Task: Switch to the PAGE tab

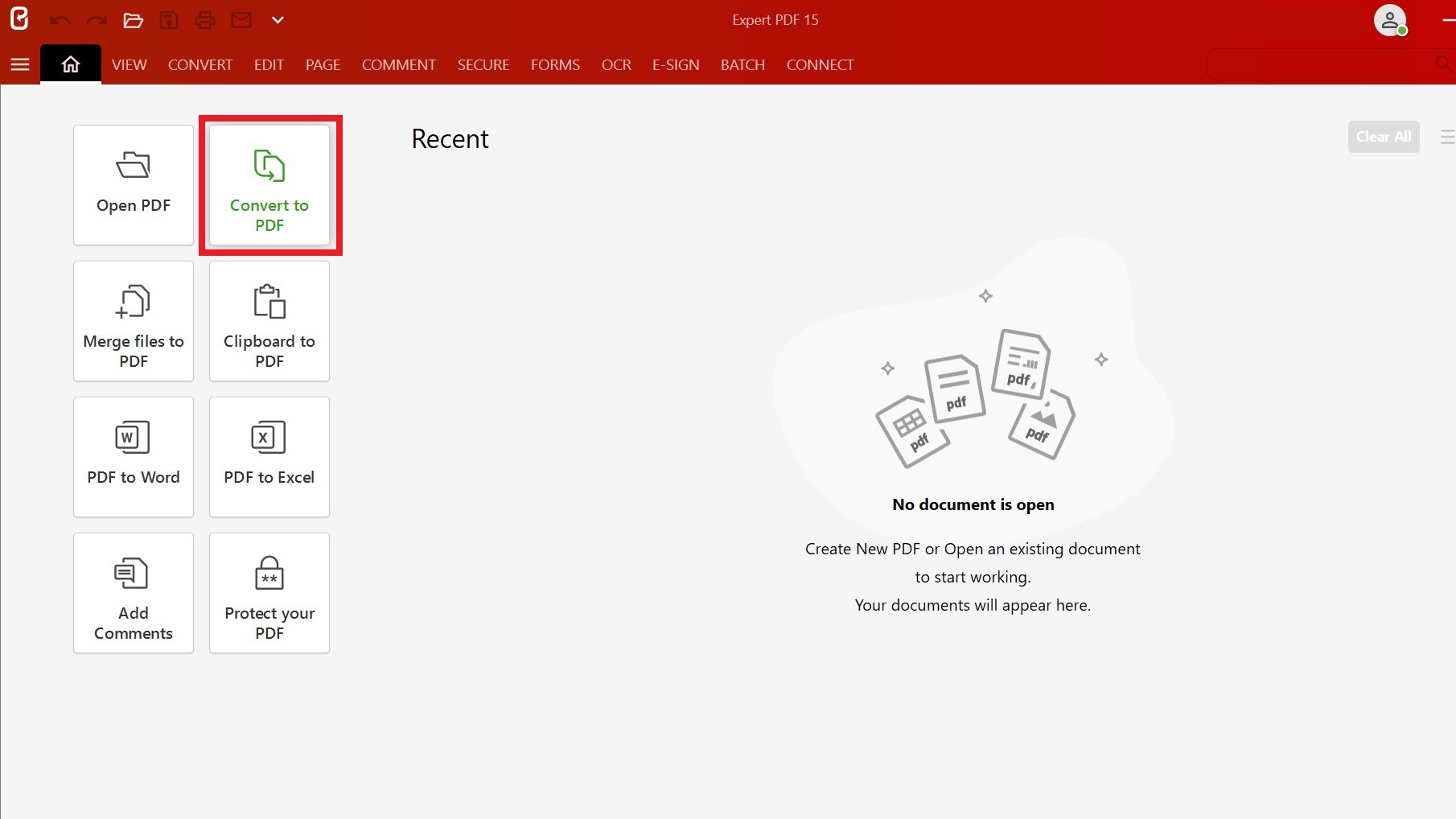Action: [x=323, y=64]
